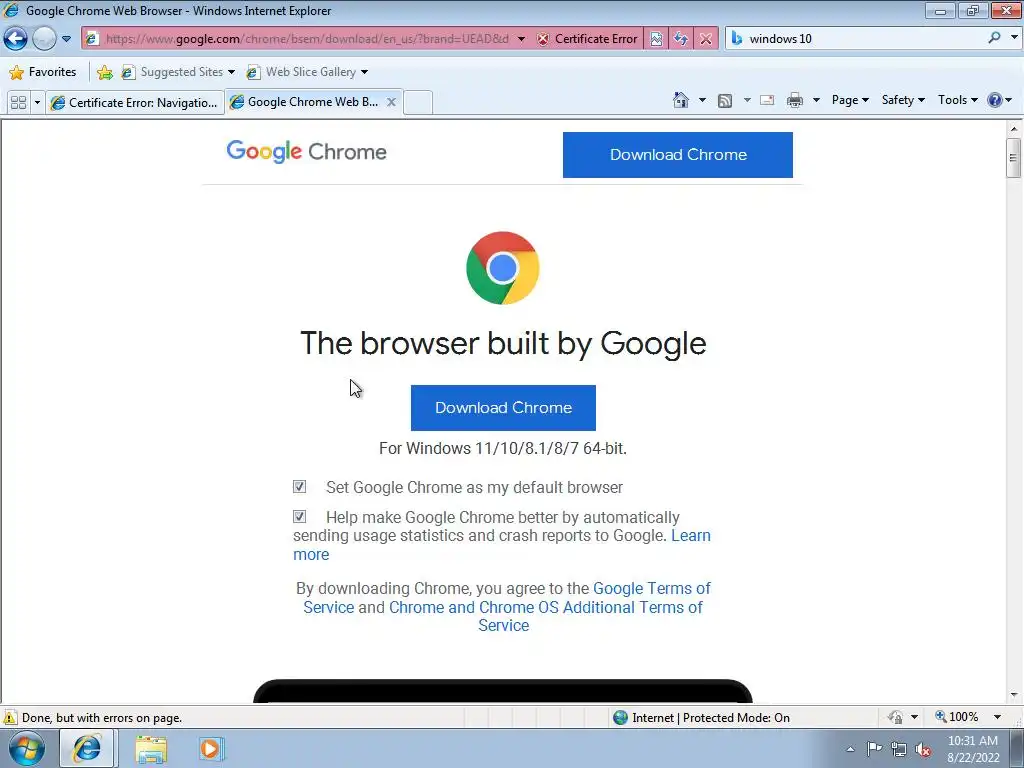Viewport: 1024px width, 768px height.
Task: Uncheck sending usage statistics and crash reports
Action: pos(299,517)
